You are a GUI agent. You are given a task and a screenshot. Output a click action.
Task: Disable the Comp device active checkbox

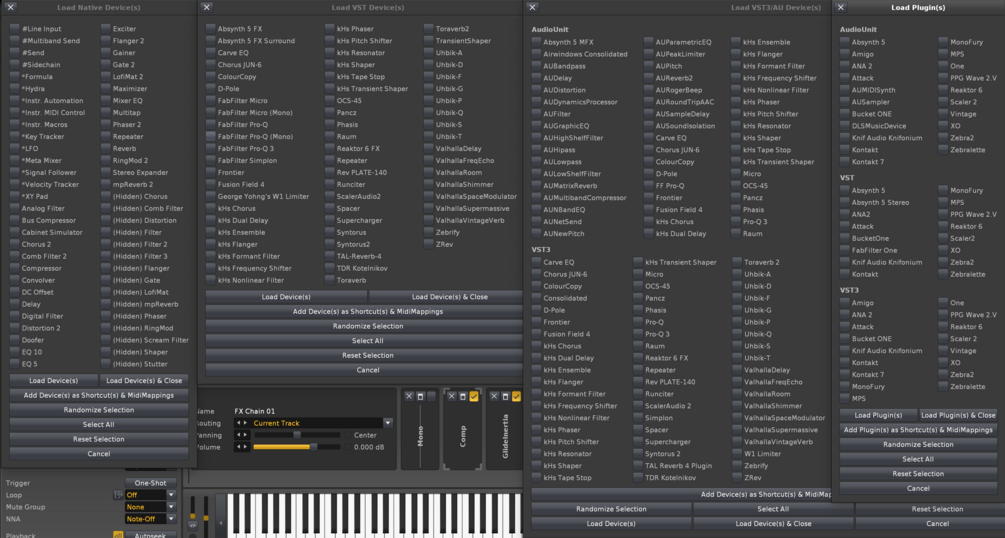[x=474, y=397]
